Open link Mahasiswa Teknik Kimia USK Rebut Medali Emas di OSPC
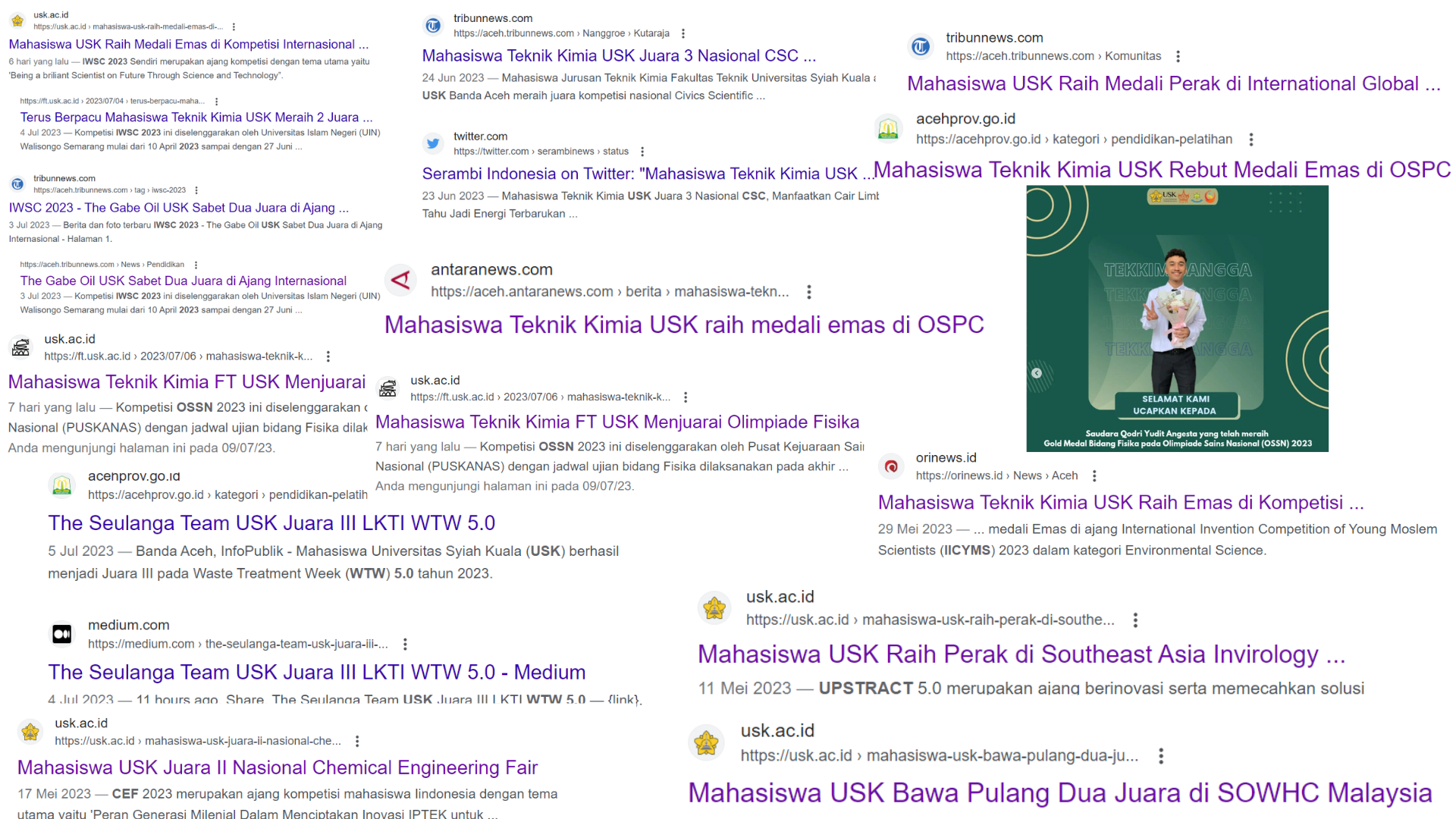This screenshot has height=819, width=1456. 1162,170
